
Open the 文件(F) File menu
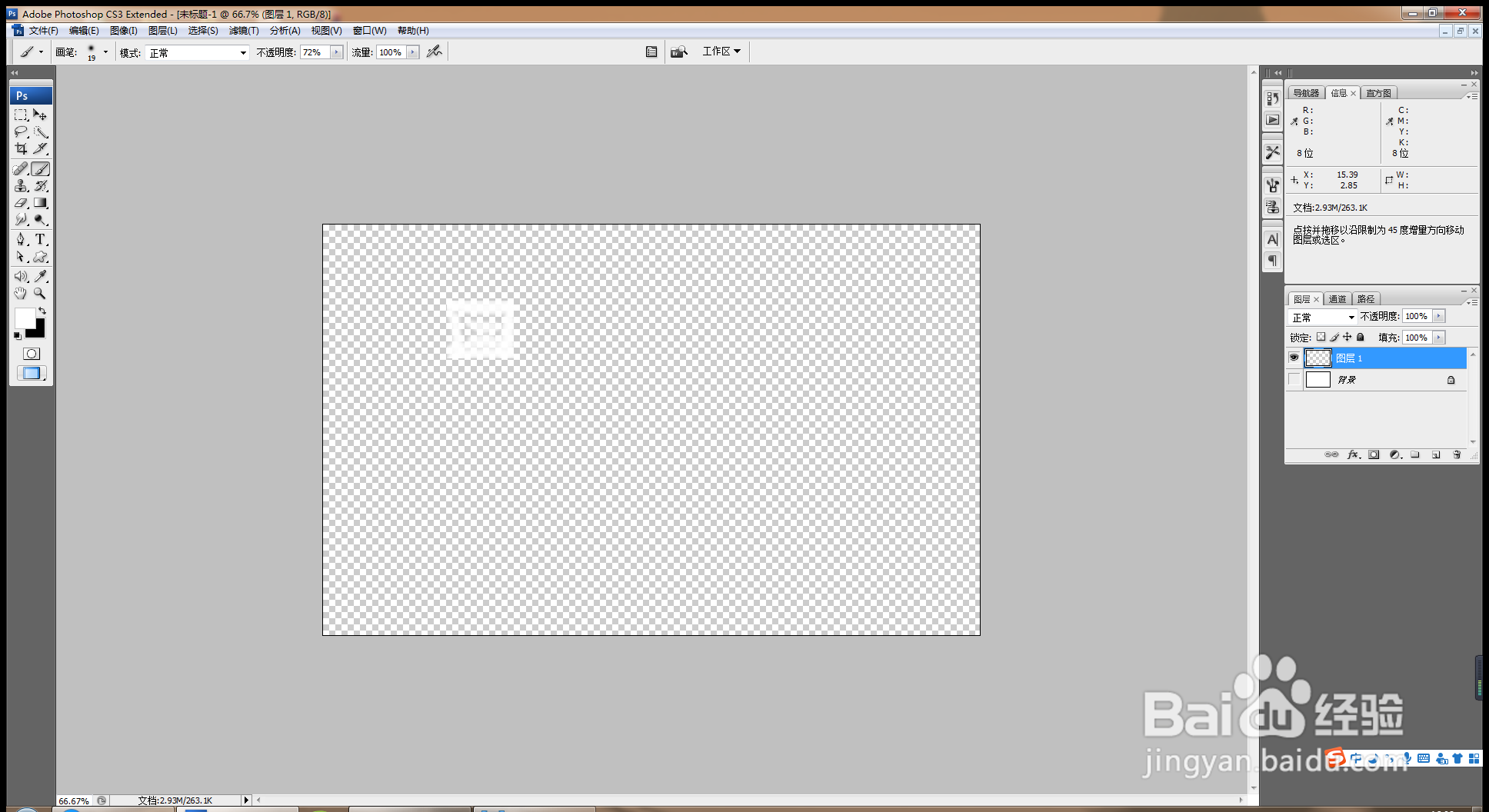tap(42, 31)
